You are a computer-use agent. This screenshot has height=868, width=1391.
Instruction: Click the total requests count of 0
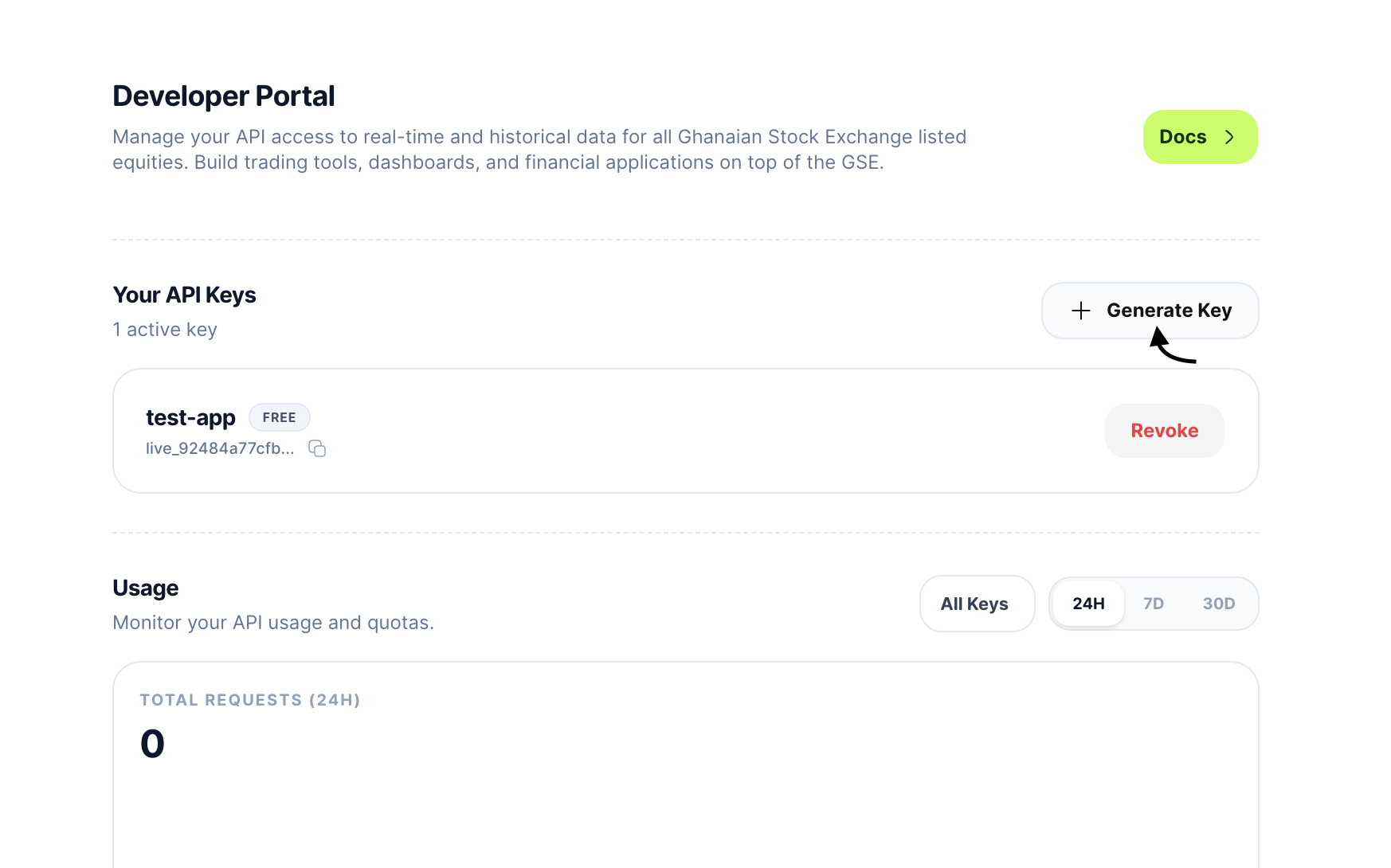152,744
